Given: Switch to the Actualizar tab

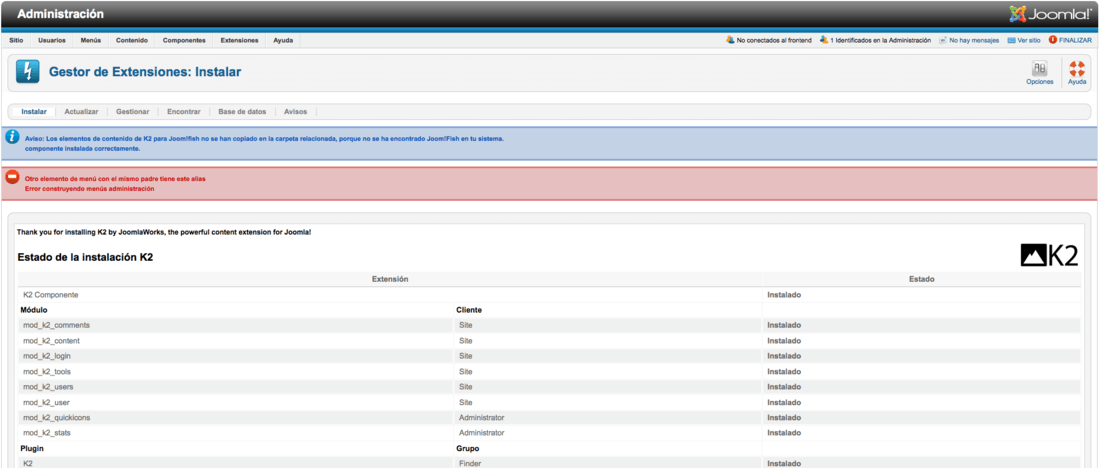Looking at the screenshot, I should 81,112.
